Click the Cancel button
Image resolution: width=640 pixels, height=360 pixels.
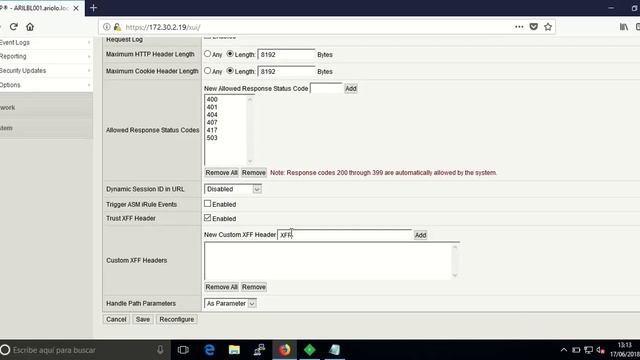[x=116, y=319]
